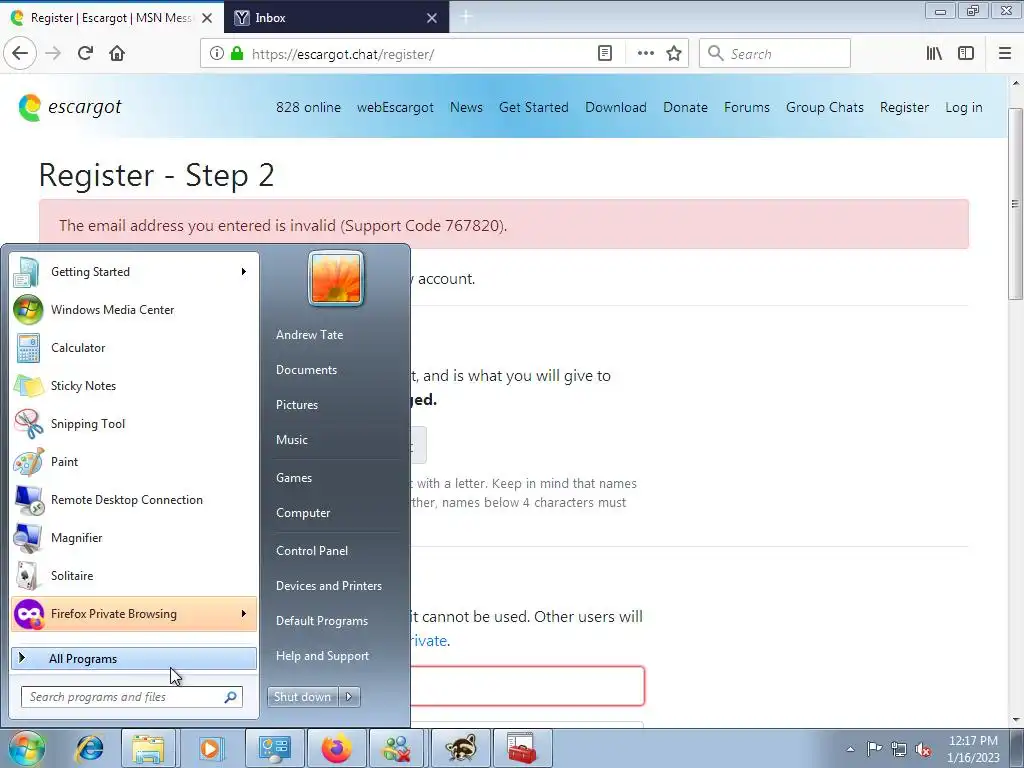Open a new browser tab
1024x768 pixels.
coord(466,18)
